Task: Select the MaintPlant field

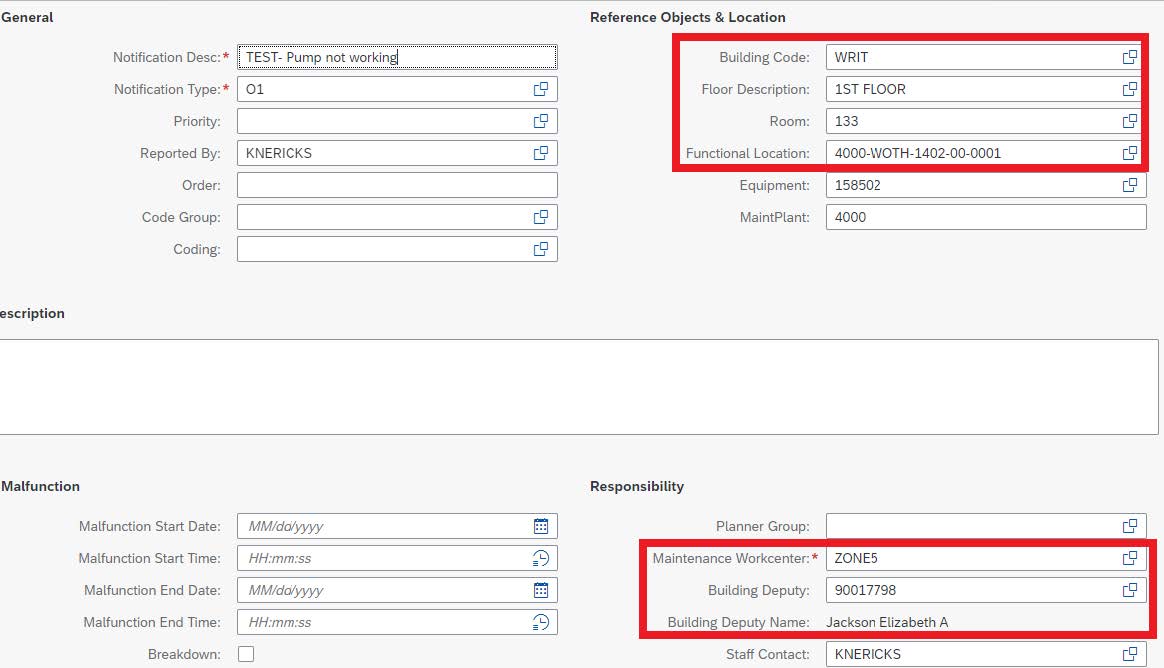Action: tap(986, 217)
